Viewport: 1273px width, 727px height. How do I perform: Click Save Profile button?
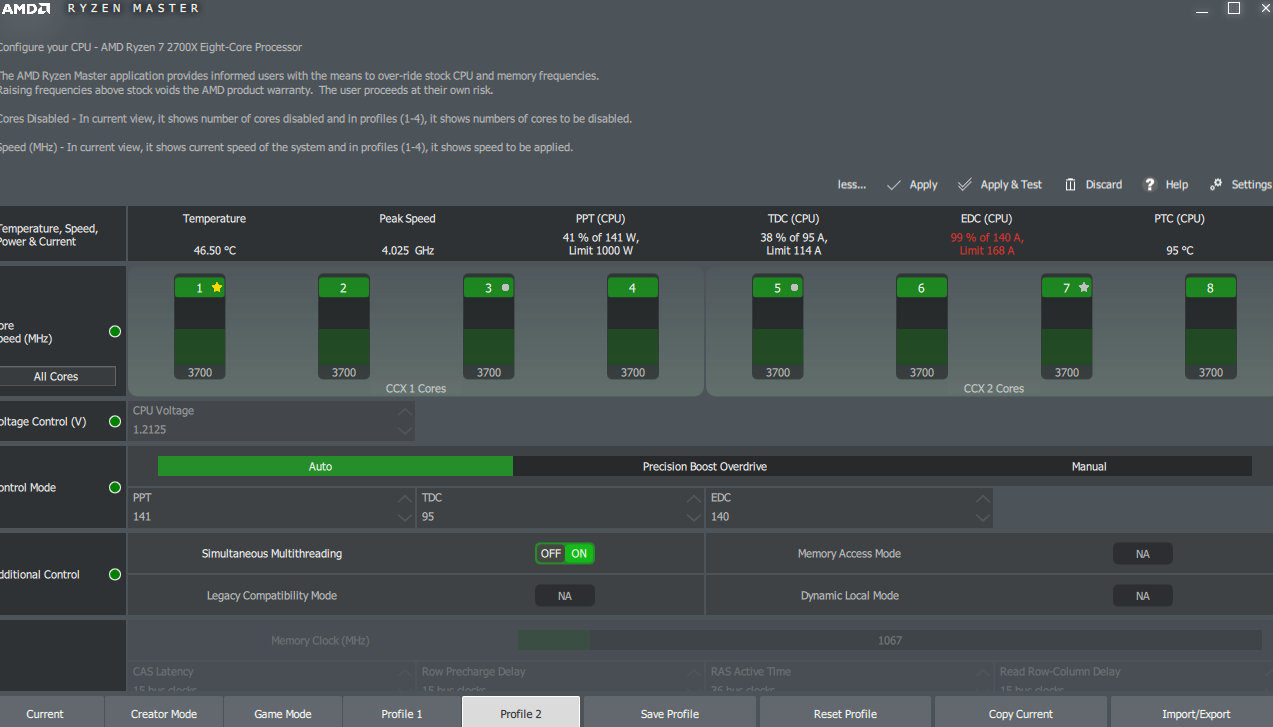670,714
